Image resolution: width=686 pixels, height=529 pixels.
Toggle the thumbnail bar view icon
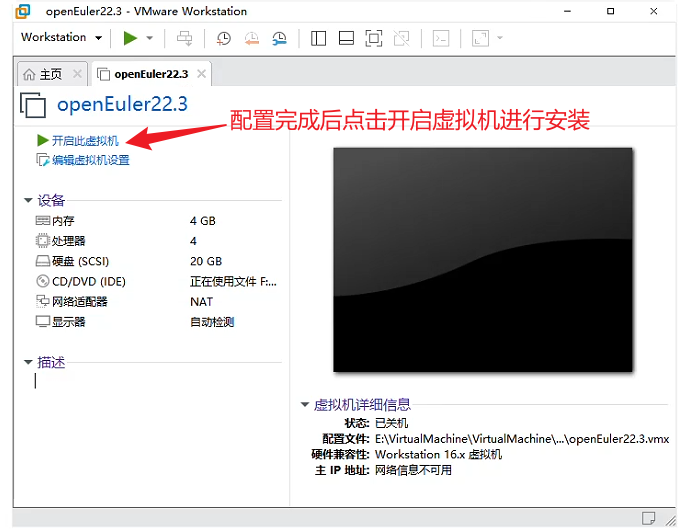tap(346, 39)
